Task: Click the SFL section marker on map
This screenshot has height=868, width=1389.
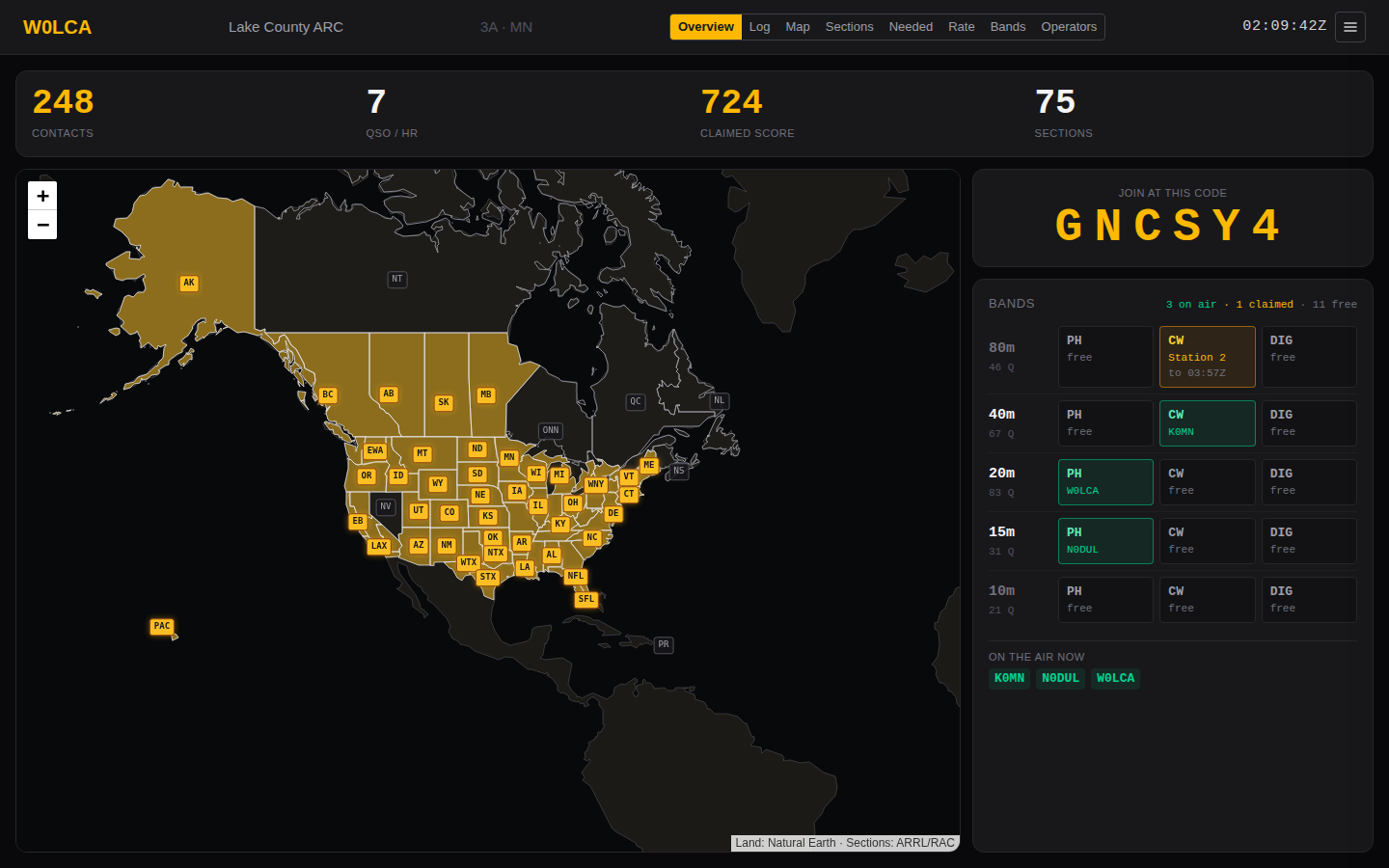Action: [586, 600]
